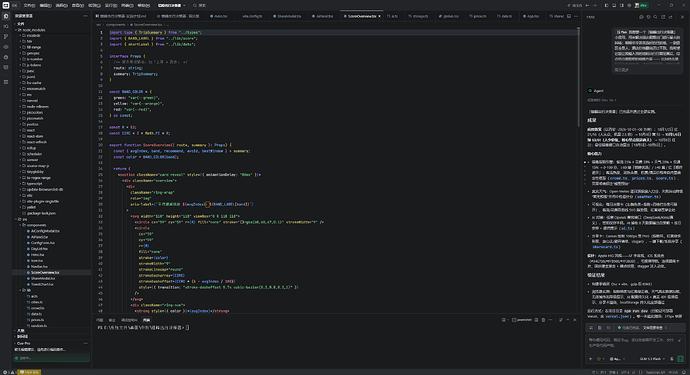Maximize terminal panel with the chevron up
The width and height of the screenshot is (690, 375).
[x=568, y=320]
